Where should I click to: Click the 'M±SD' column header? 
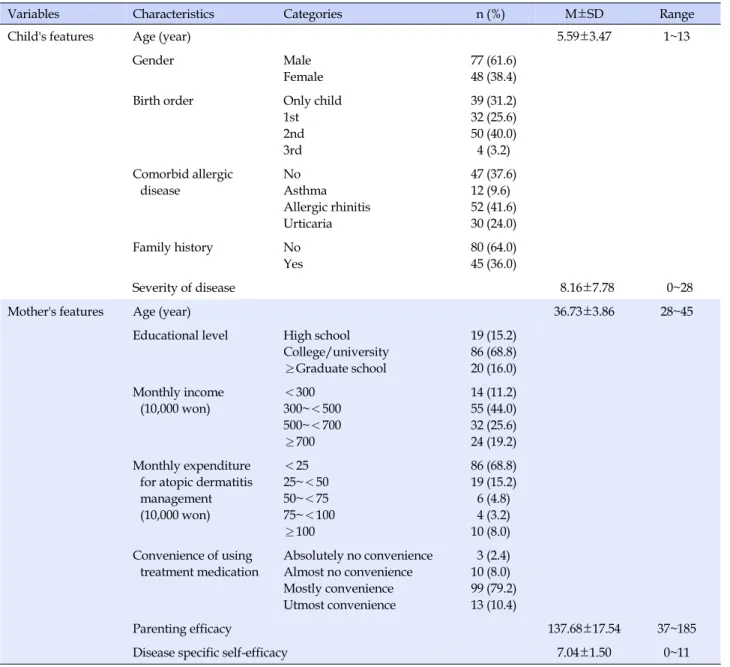(x=584, y=13)
